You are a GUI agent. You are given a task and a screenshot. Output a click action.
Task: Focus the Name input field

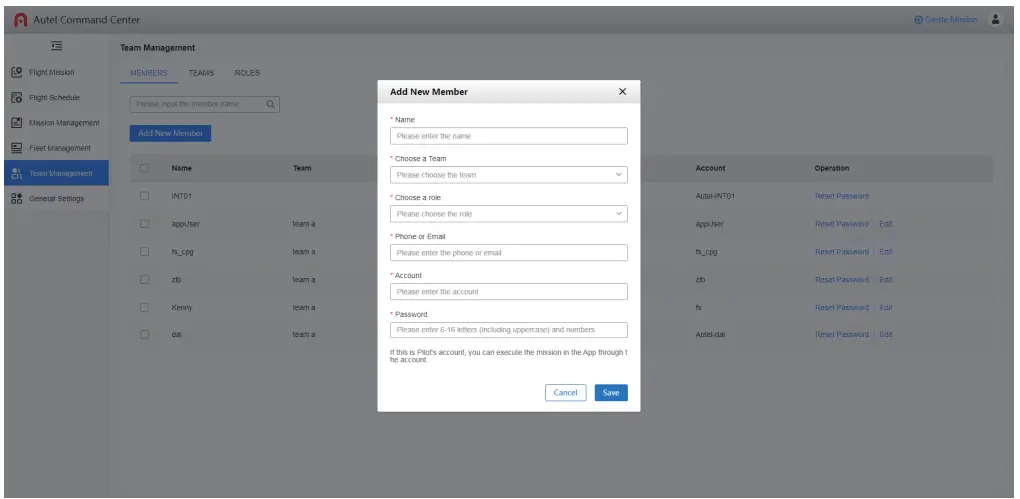(508, 136)
